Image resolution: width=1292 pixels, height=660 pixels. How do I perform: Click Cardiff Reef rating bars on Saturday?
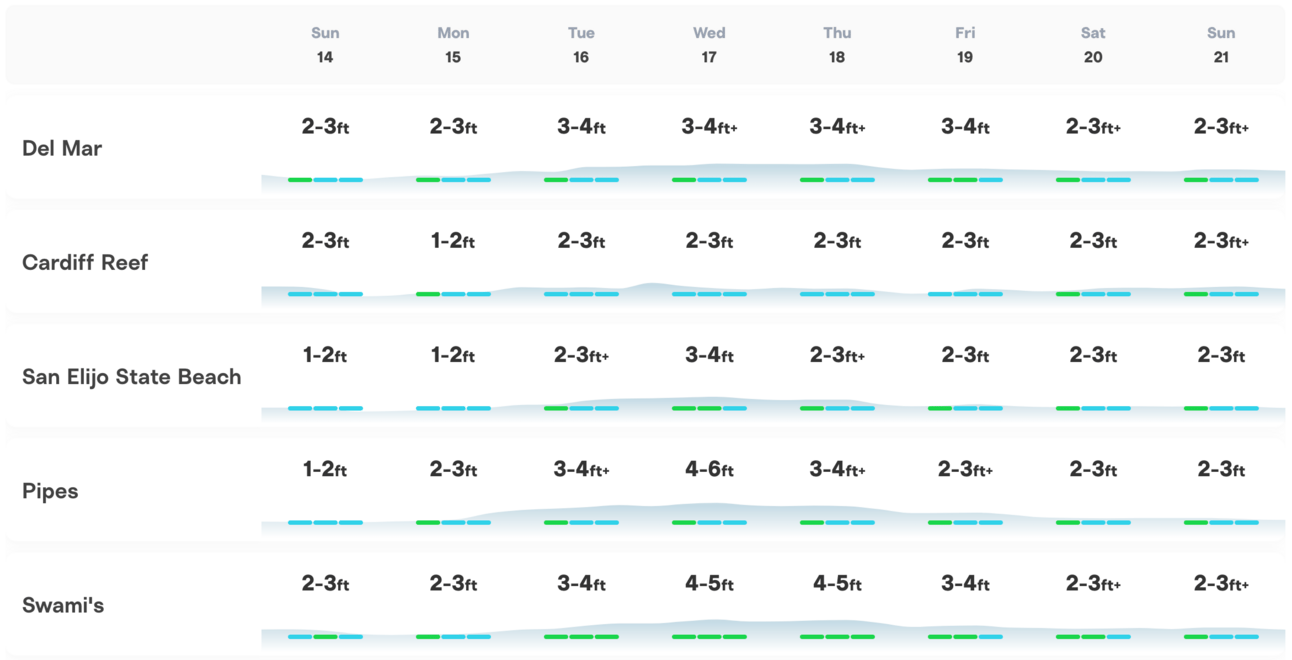point(1093,294)
